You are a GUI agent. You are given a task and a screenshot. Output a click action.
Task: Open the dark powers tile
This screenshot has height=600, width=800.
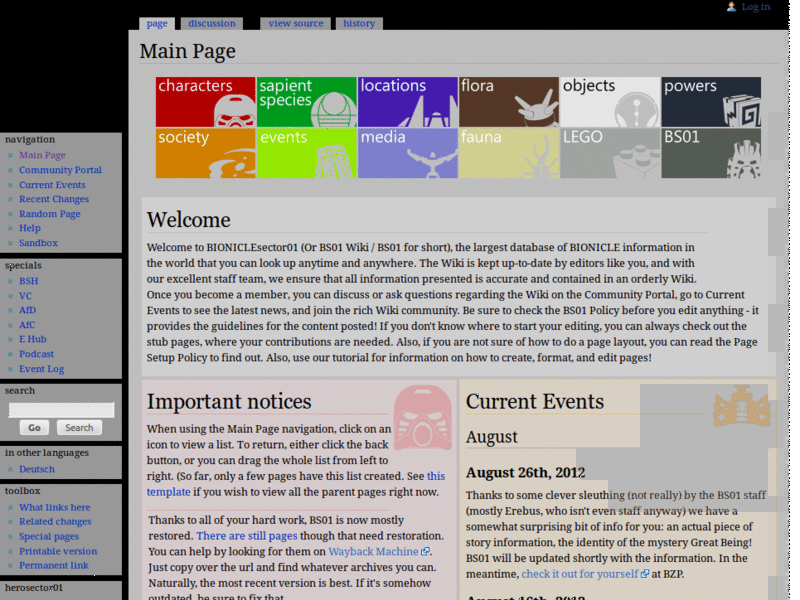[711, 102]
